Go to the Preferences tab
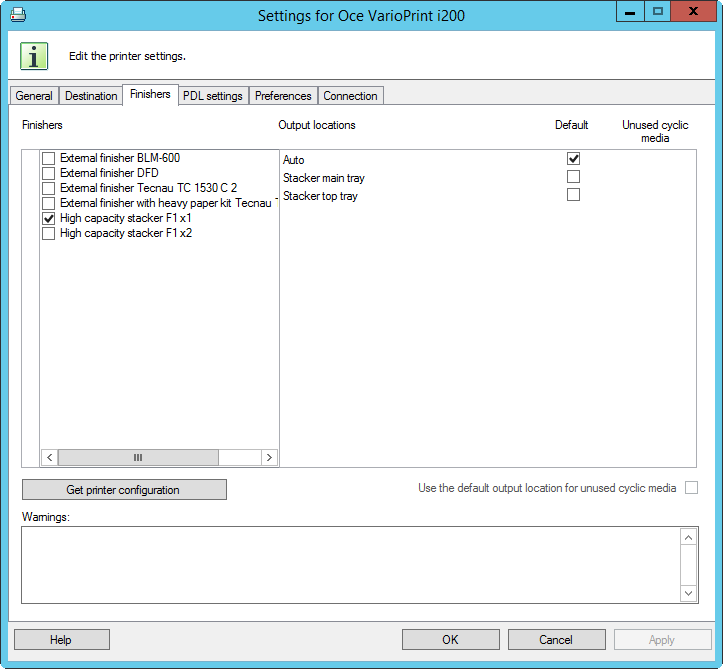Screen dimensions: 723x669 (x=283, y=96)
